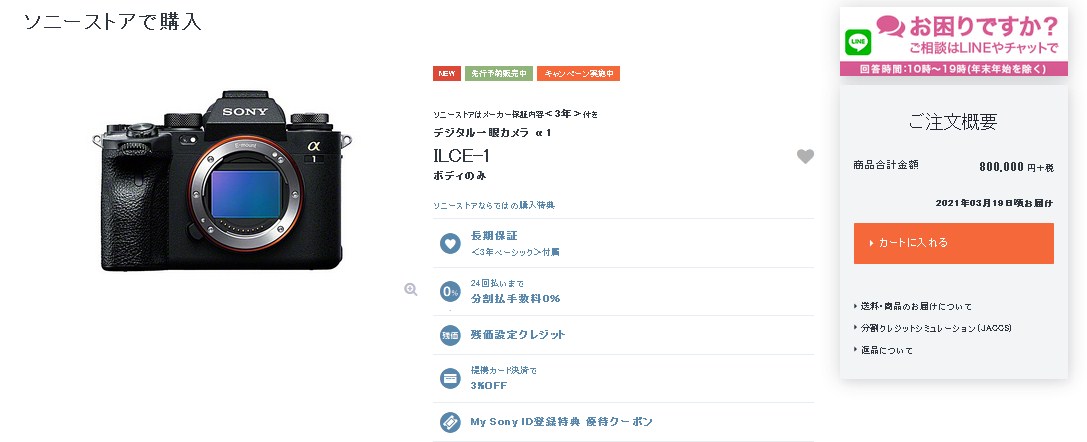Click the green 先行予約販売中 badge
The image size is (1087, 442).
pos(498,73)
